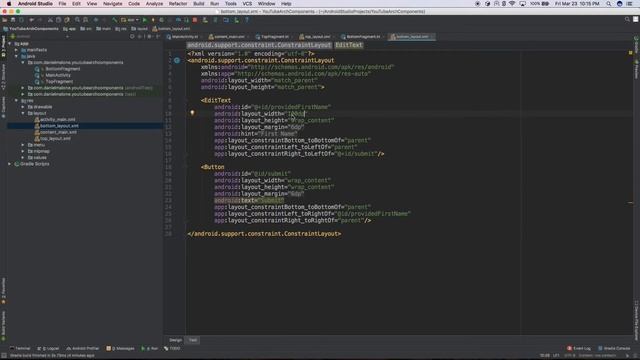Open the Build menu
The width and height of the screenshot is (640, 360).
(x=199, y=4)
